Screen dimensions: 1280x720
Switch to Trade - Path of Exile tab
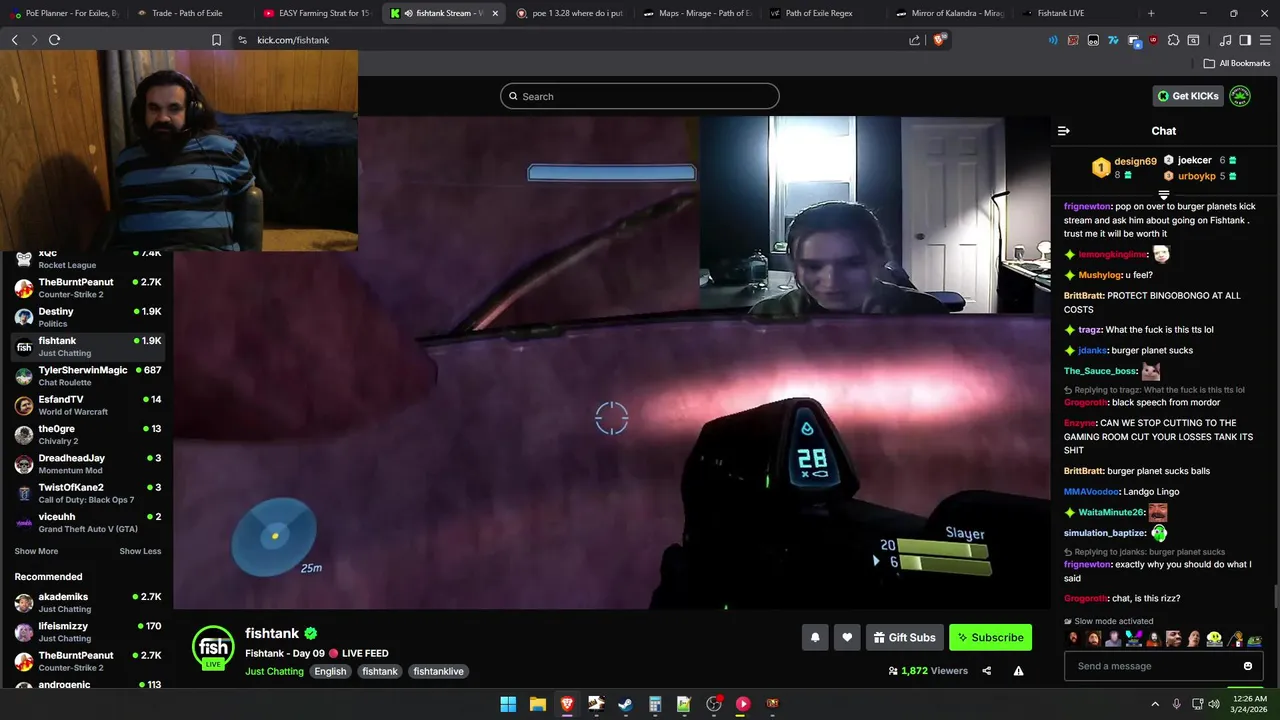coord(187,13)
